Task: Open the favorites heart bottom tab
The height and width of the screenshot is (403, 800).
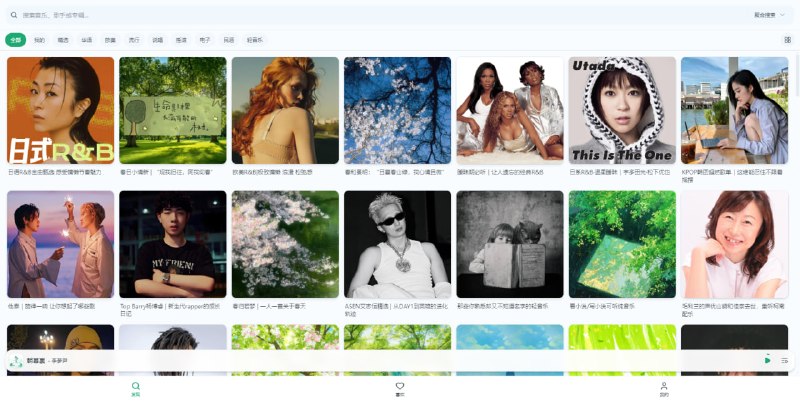Action: (x=400, y=389)
